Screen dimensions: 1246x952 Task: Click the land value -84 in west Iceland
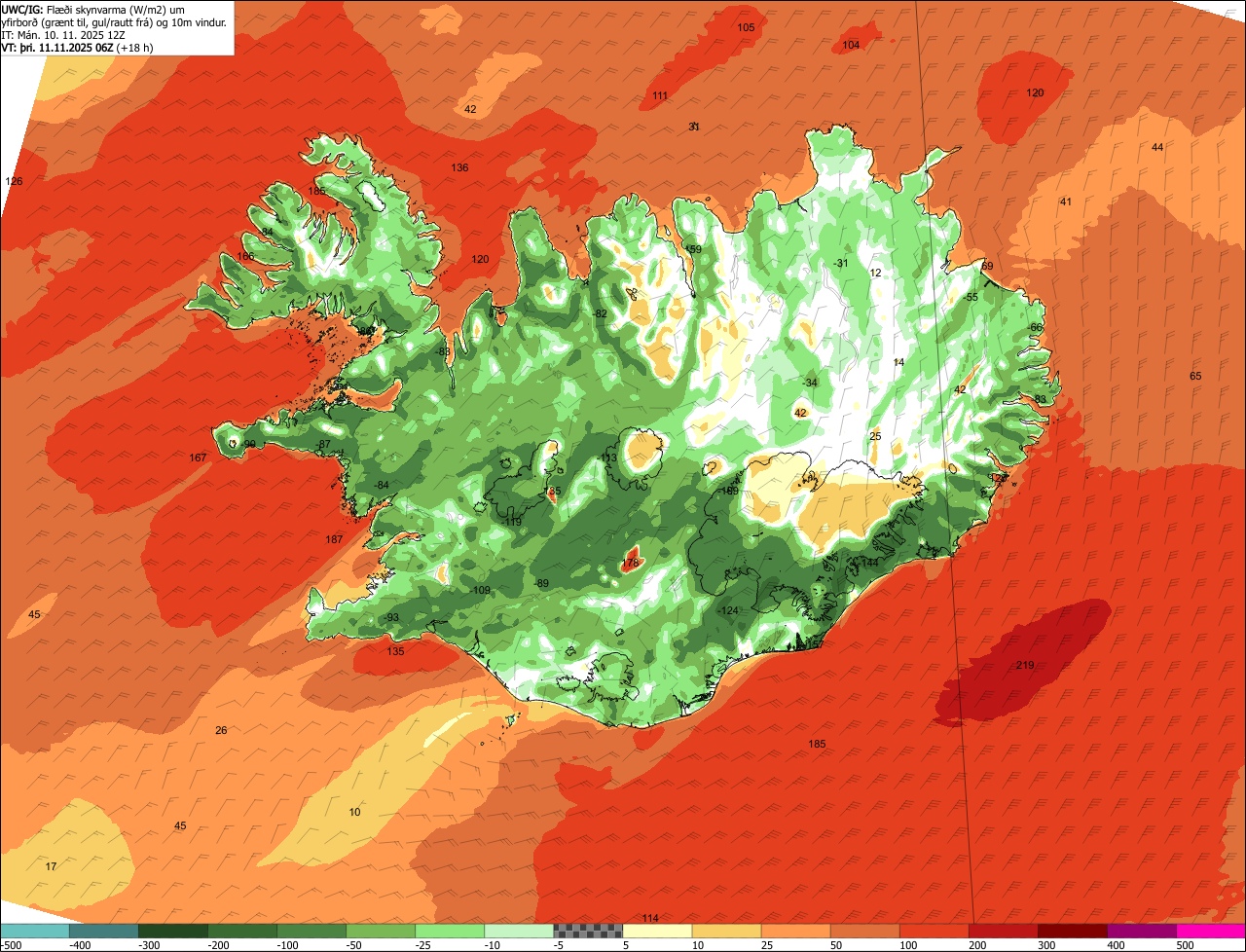coord(382,485)
